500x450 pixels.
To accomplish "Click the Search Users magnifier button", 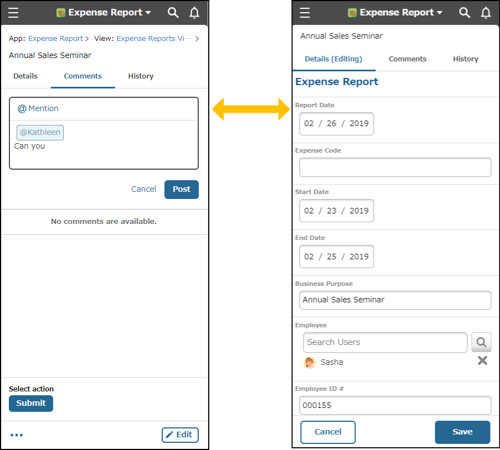I will [x=481, y=342].
